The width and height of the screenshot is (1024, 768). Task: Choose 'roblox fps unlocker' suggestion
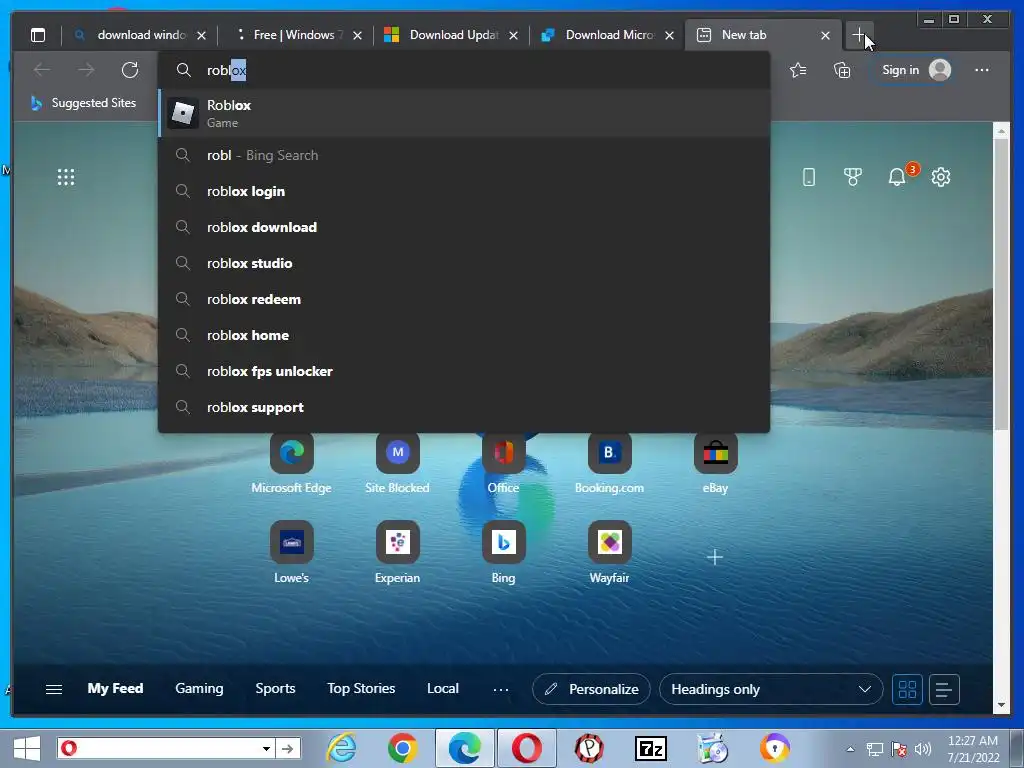pos(464,371)
